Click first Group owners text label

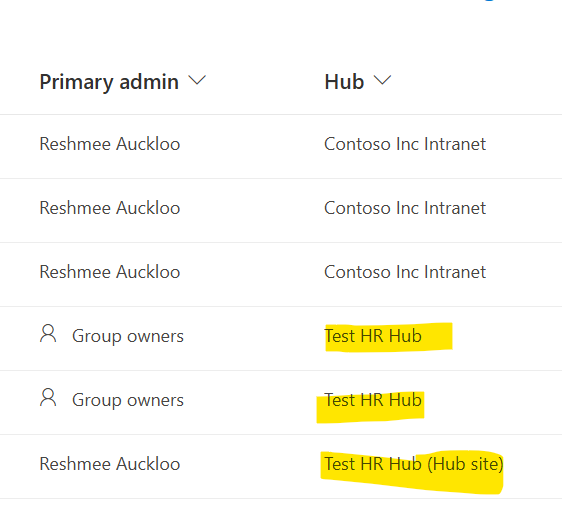(x=128, y=336)
